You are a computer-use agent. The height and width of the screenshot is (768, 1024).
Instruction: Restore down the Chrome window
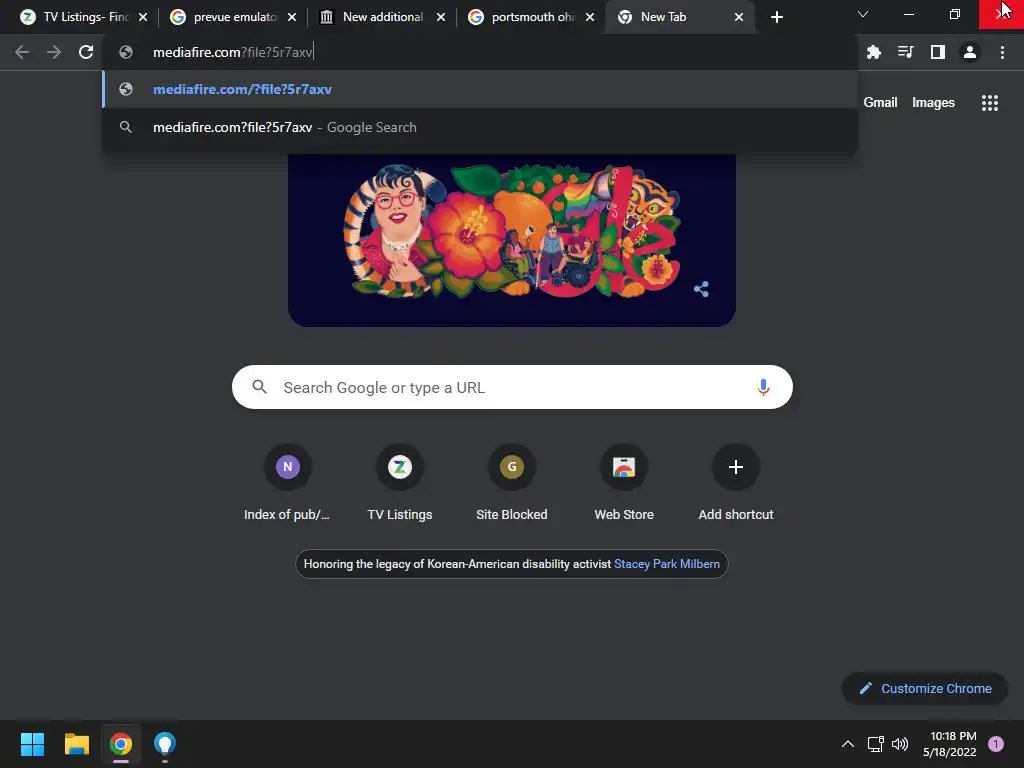955,14
